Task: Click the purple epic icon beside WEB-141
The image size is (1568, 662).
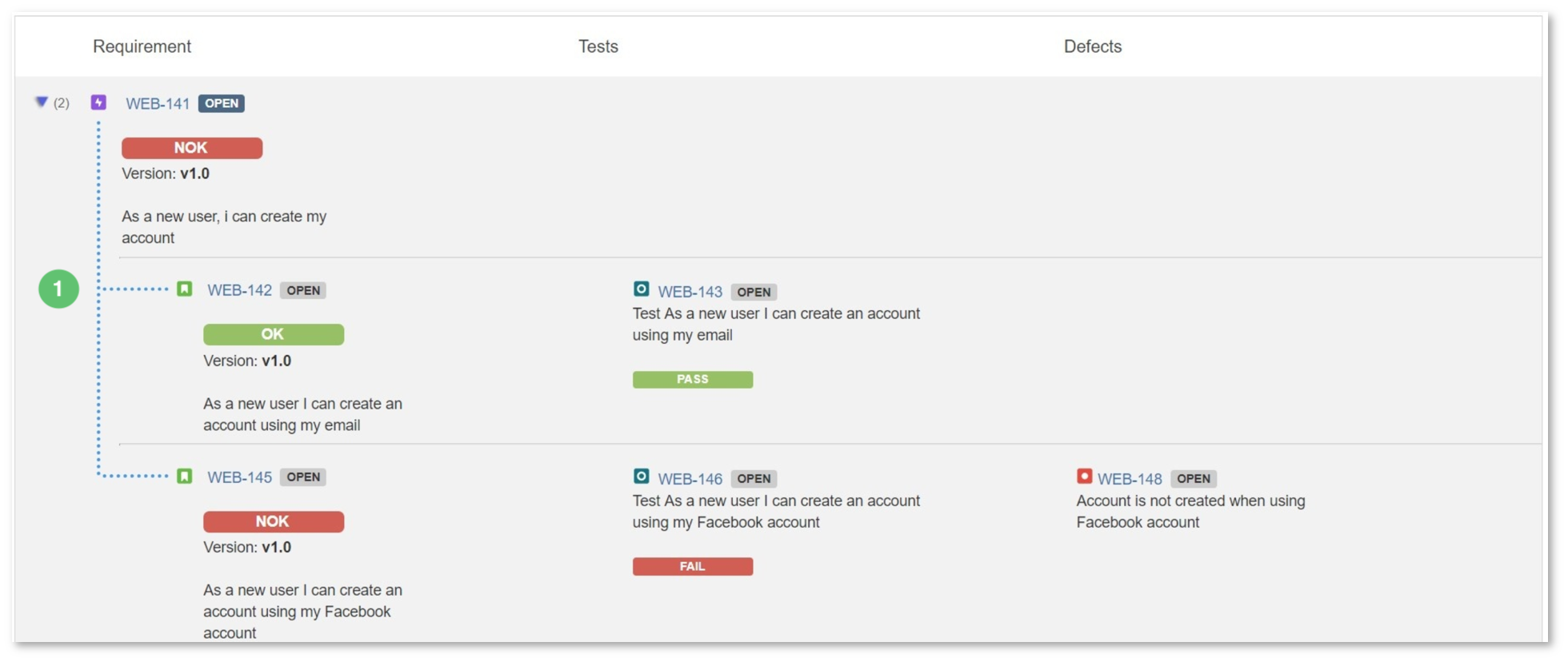Action: click(98, 102)
